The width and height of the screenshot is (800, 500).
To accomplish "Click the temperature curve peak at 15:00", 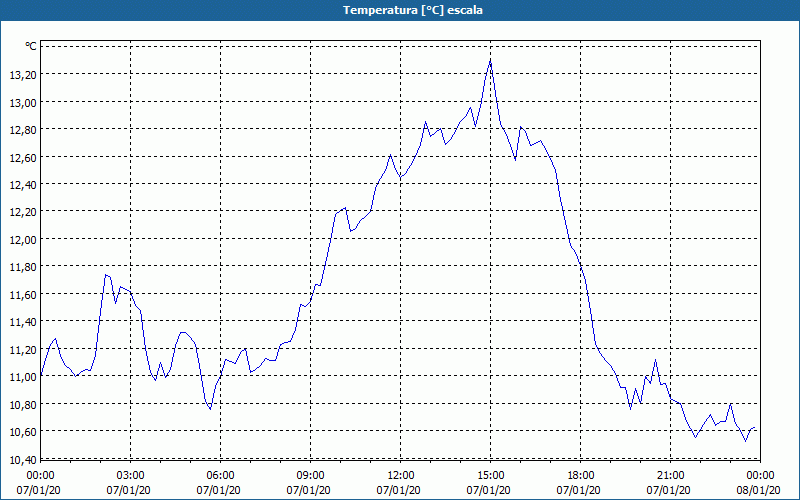I will (490, 61).
